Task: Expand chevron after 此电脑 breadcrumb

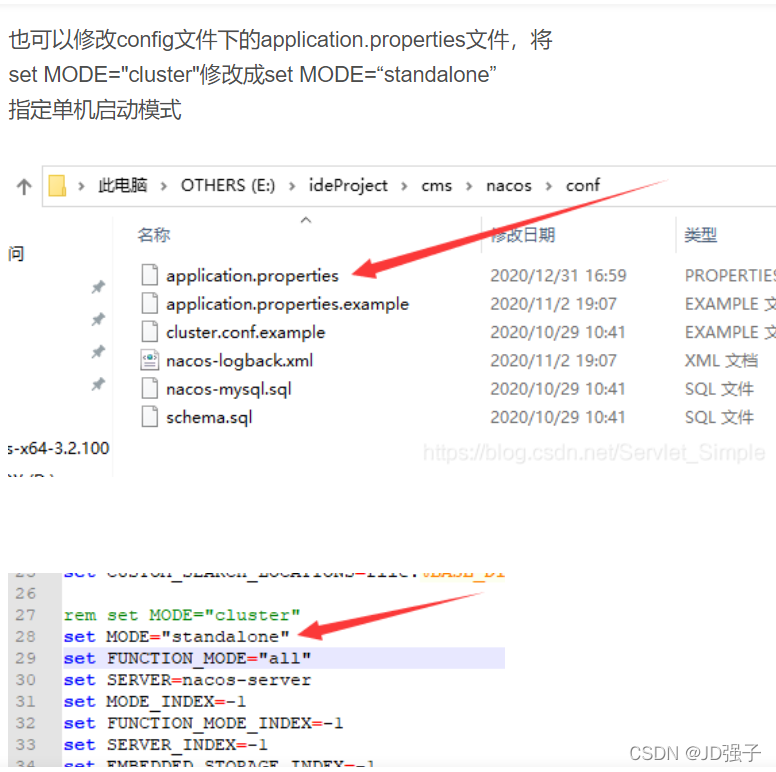Action: [x=164, y=187]
